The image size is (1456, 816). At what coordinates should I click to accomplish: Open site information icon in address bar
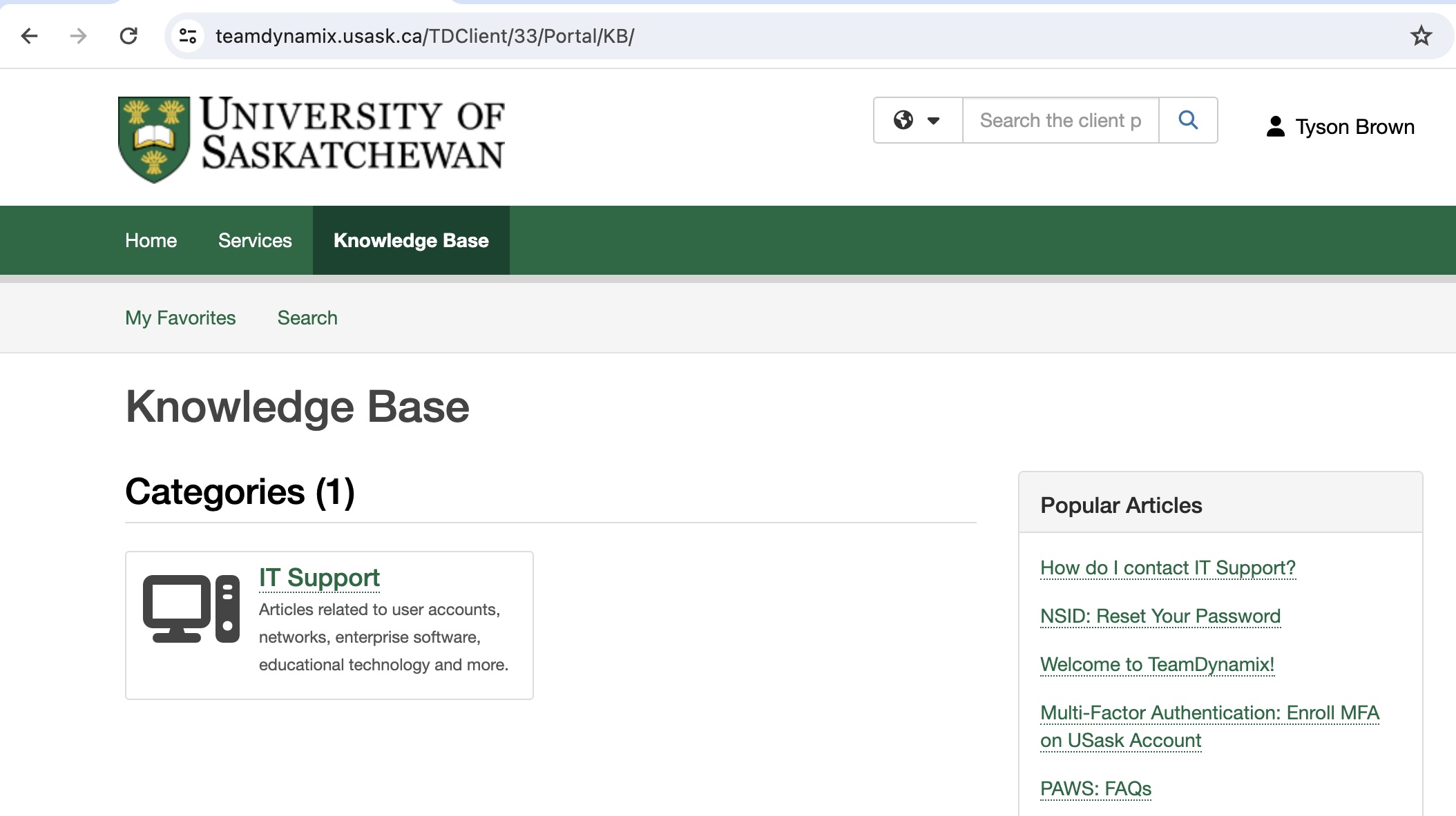pos(188,36)
